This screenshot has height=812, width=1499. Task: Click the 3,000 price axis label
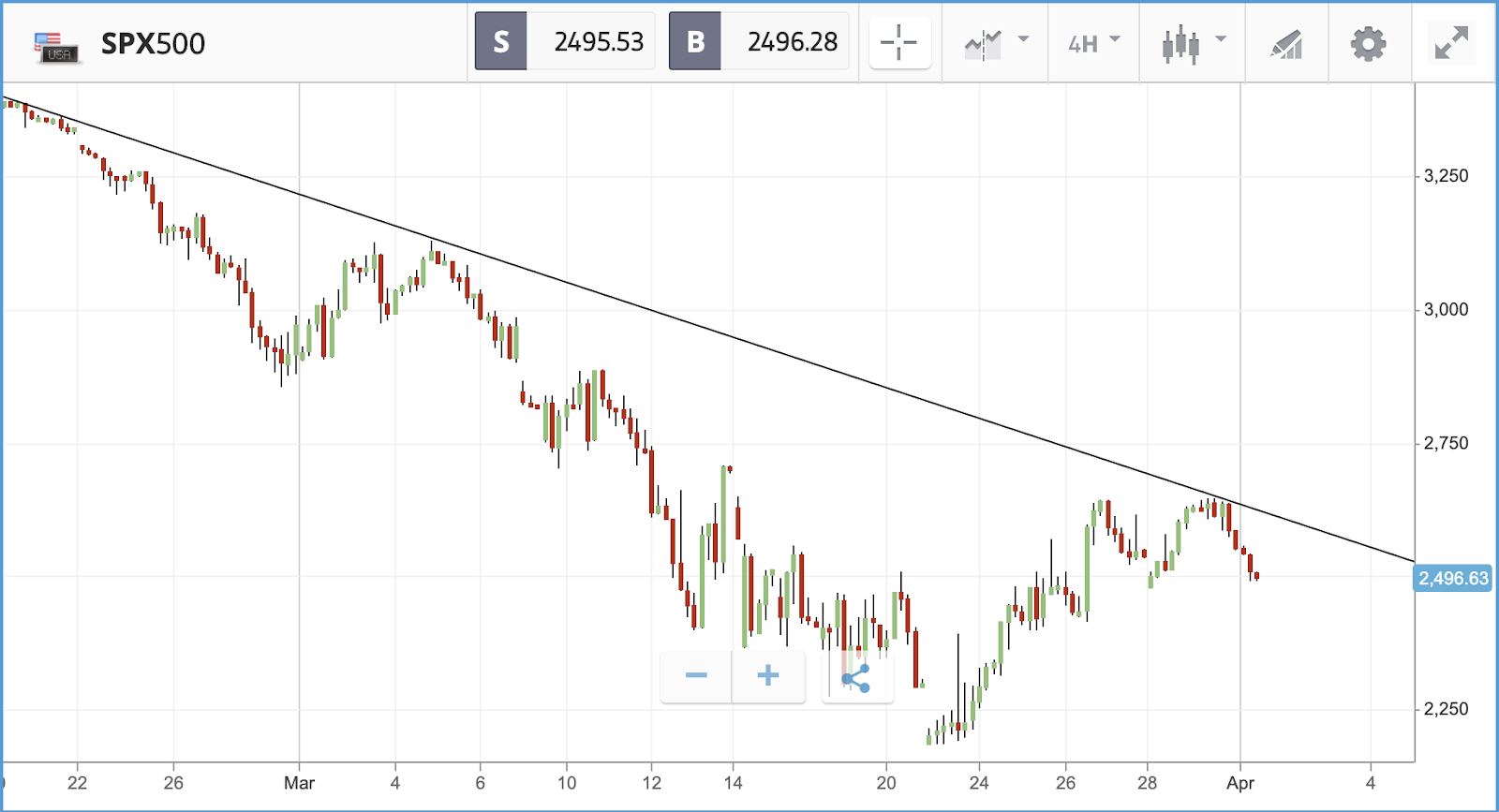1446,310
